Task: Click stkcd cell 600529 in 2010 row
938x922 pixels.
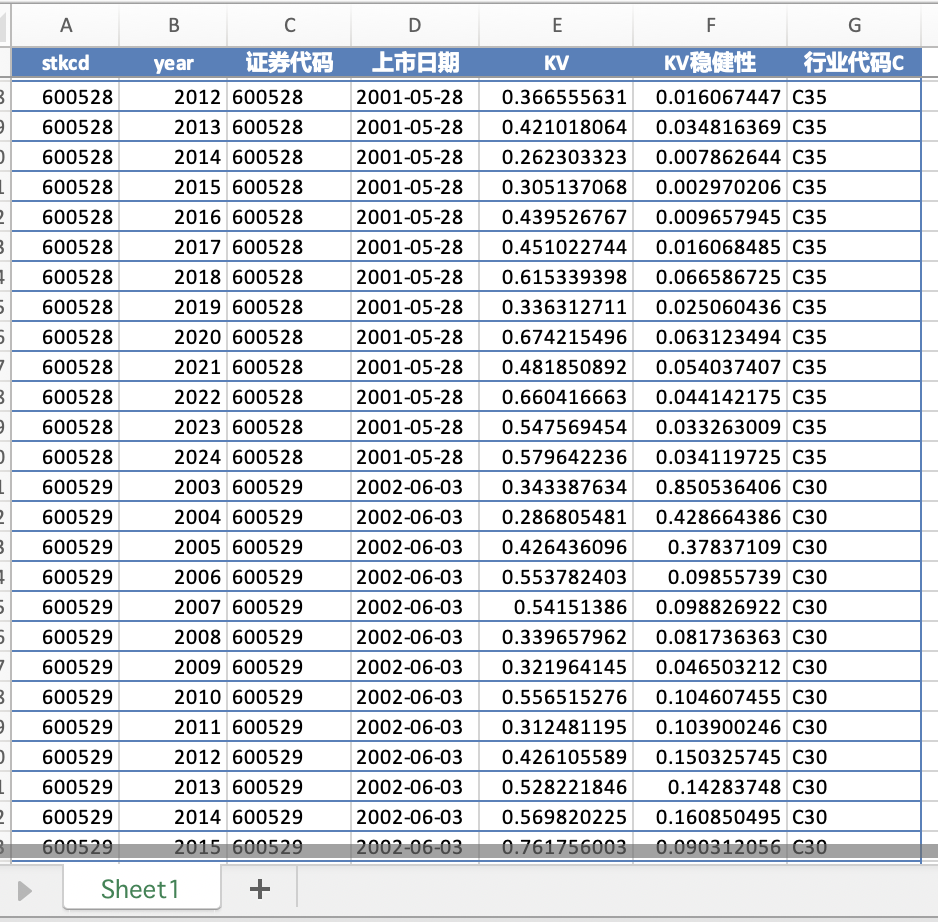Action: click(x=66, y=696)
